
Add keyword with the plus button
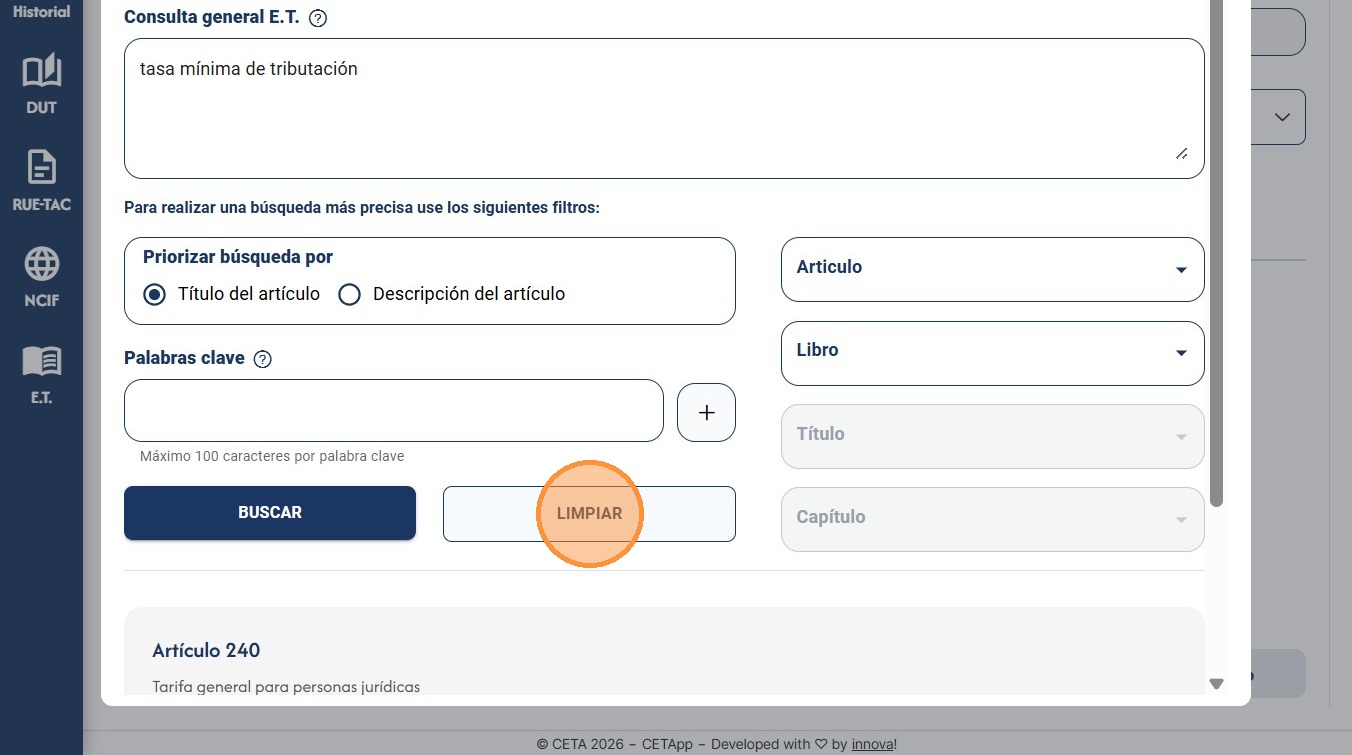706,412
